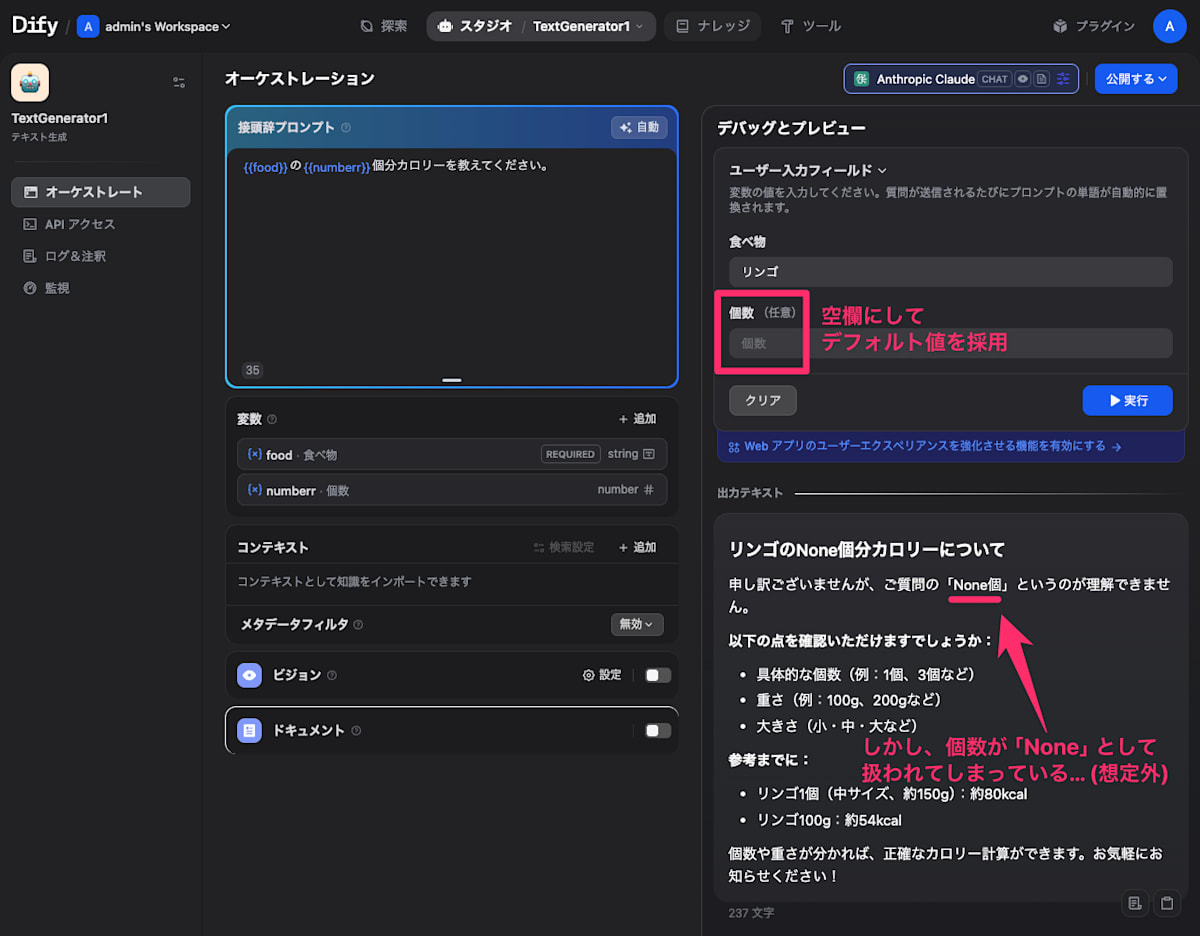
Task: Run the prompt with 実行
Action: tap(1127, 400)
